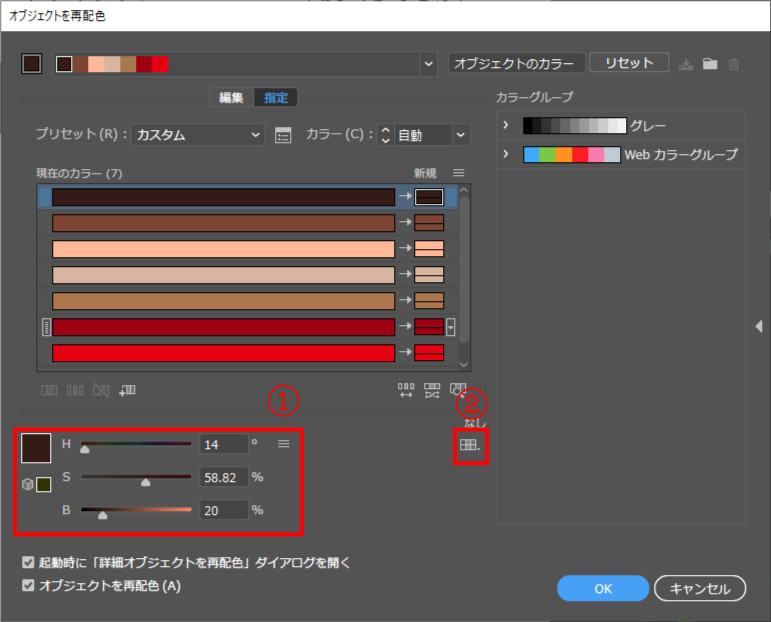Uncheck オブジェクトを再配色 (A) checkbox

(28, 586)
